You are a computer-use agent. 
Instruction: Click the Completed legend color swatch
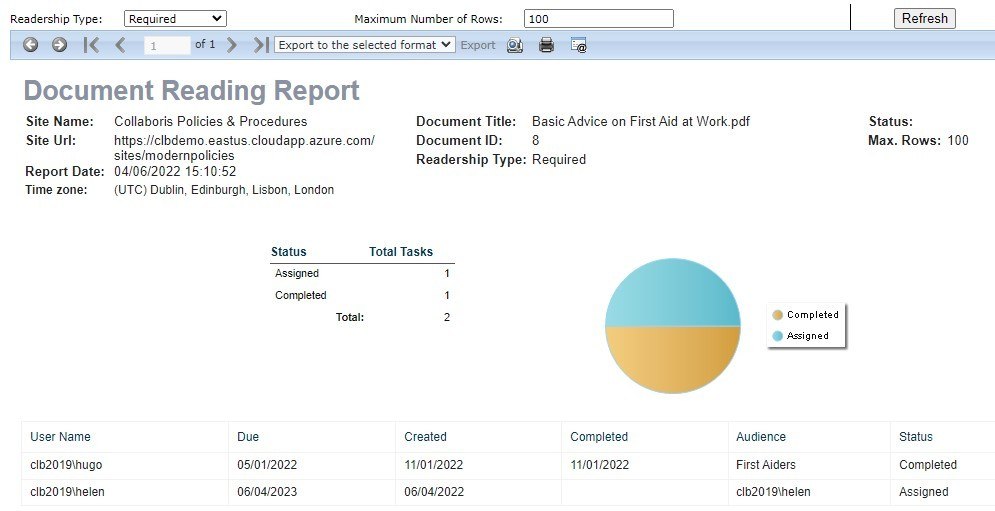click(777, 315)
